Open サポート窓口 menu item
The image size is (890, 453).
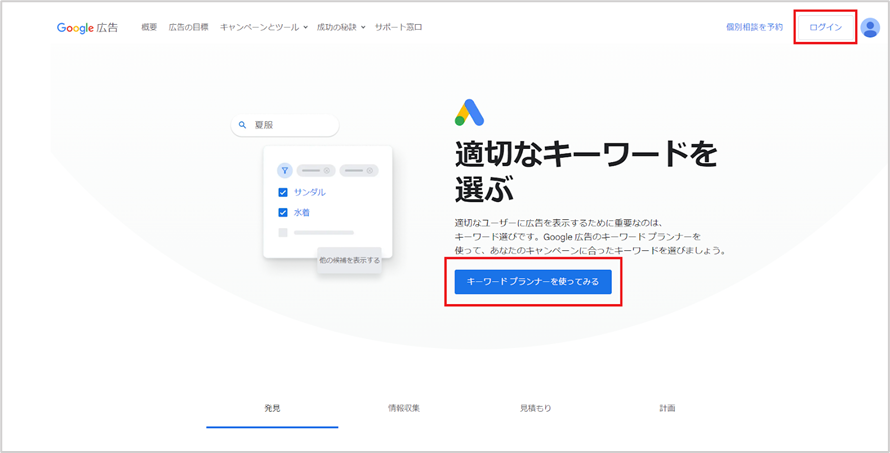click(398, 27)
